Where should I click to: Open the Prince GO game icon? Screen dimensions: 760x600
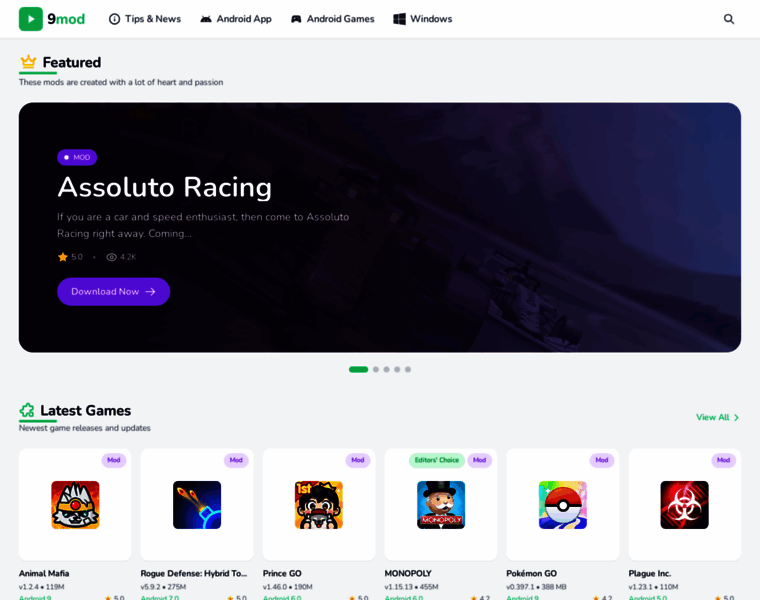click(319, 505)
